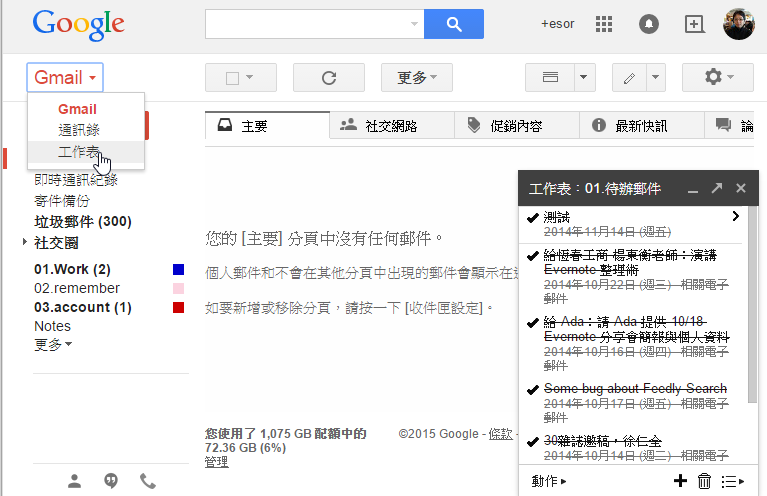Delete task with trash icon
The image size is (767, 496).
[704, 481]
